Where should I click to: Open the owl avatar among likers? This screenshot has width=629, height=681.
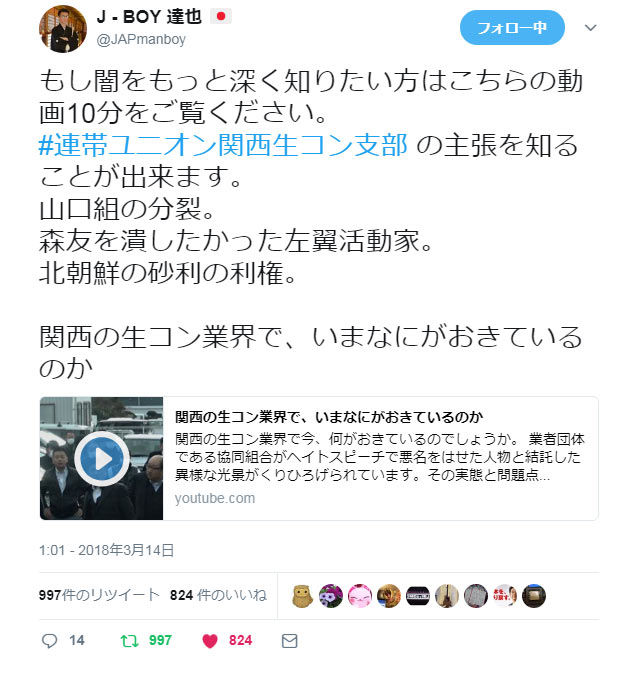302,596
